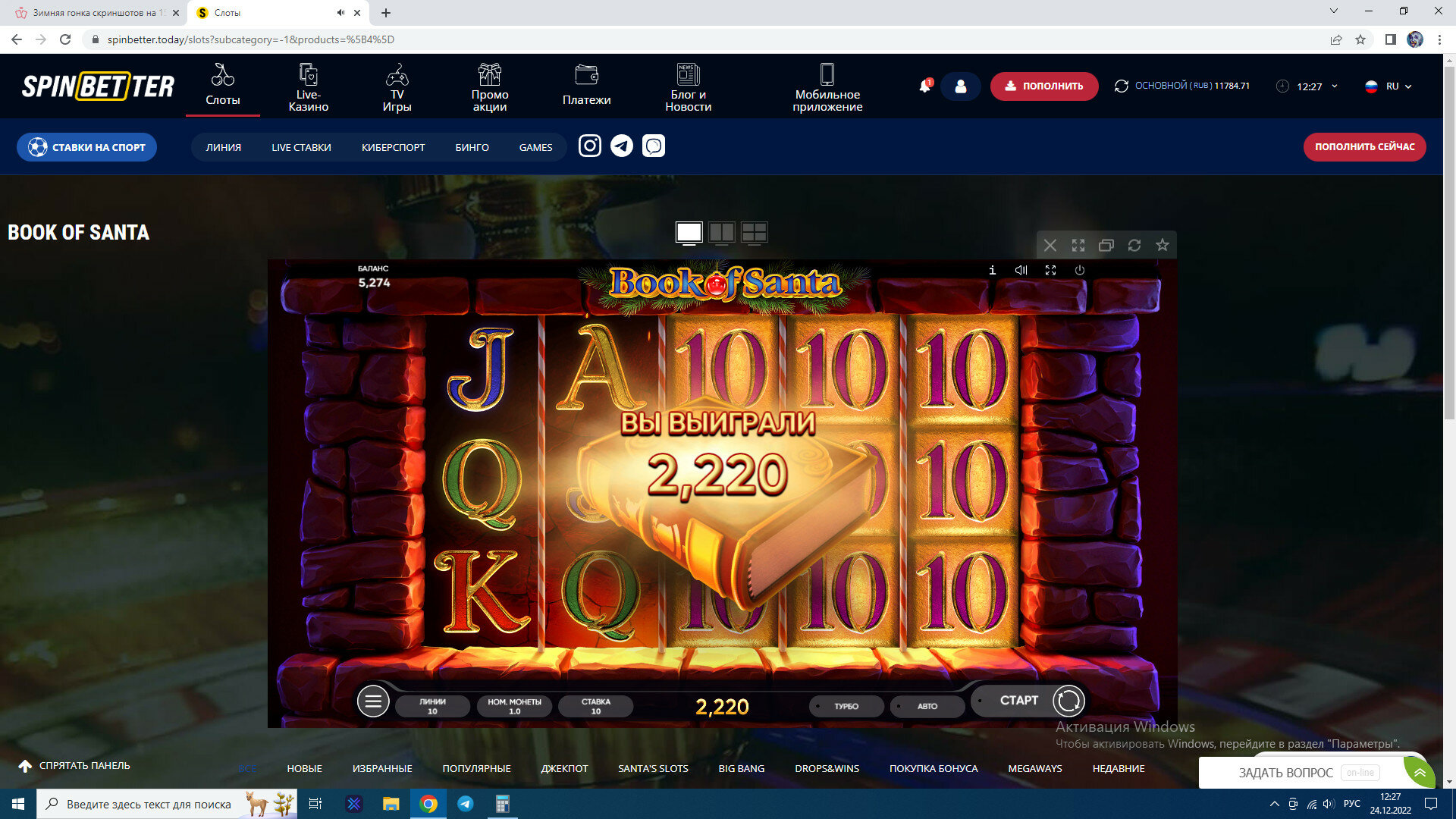Open the Live-Казино menu item
The width and height of the screenshot is (1456, 819).
[x=308, y=88]
